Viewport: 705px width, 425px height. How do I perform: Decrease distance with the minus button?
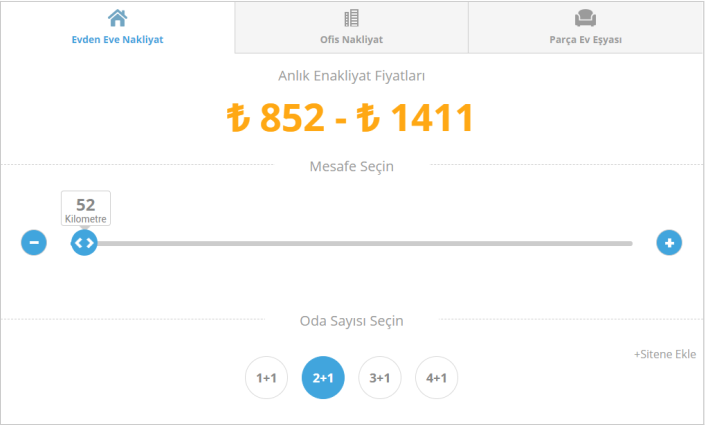click(34, 243)
